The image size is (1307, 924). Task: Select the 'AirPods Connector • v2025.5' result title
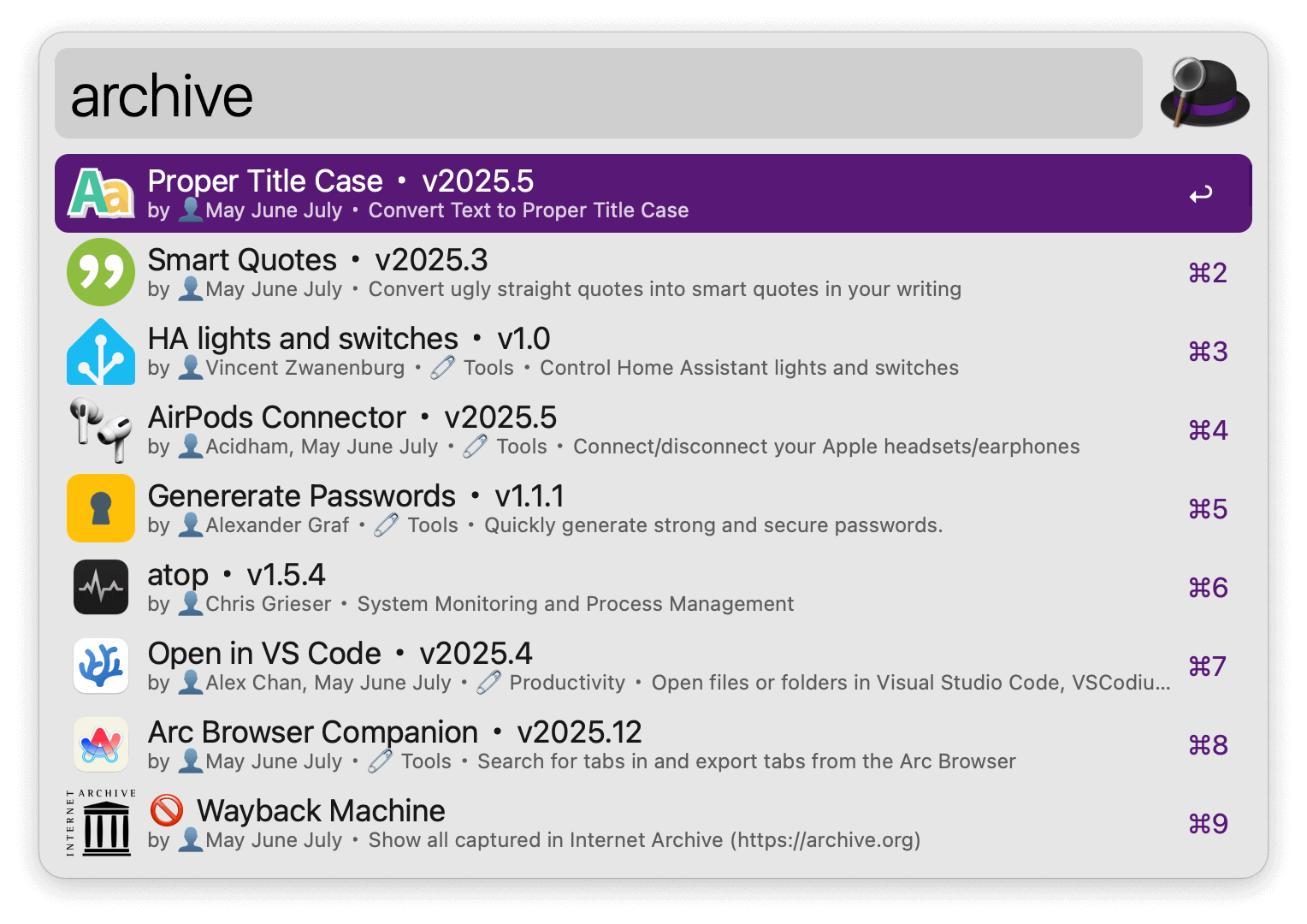point(352,418)
